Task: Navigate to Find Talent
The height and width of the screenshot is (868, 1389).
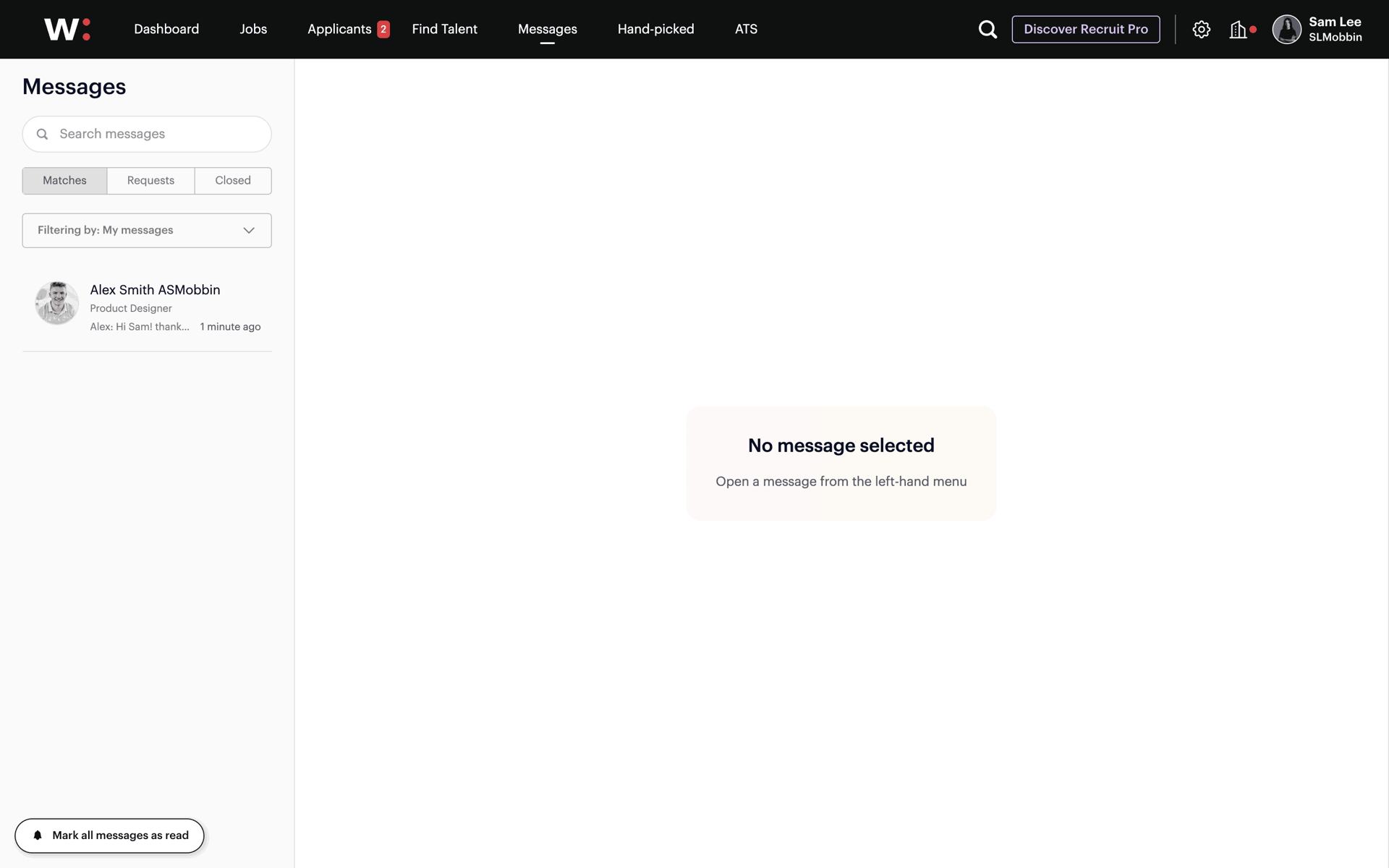Action: click(x=444, y=29)
